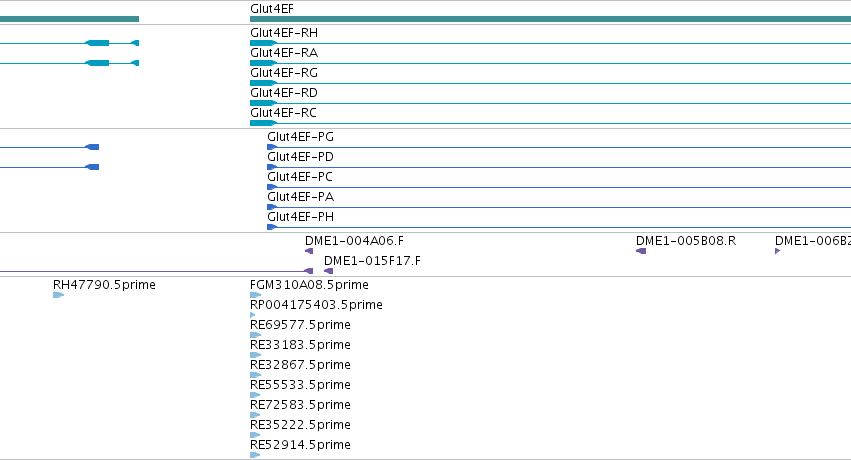Select the Glut4EF-RG transcript label
The height and width of the screenshot is (460, 851).
pyautogui.click(x=284, y=73)
